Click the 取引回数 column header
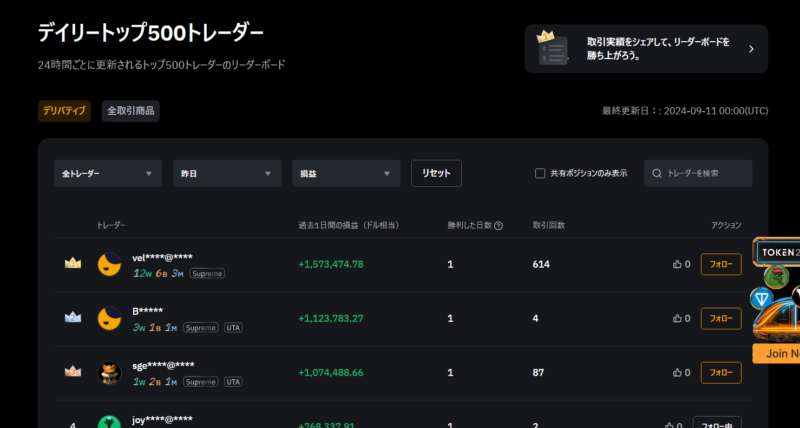The height and width of the screenshot is (428, 800). tap(548, 225)
